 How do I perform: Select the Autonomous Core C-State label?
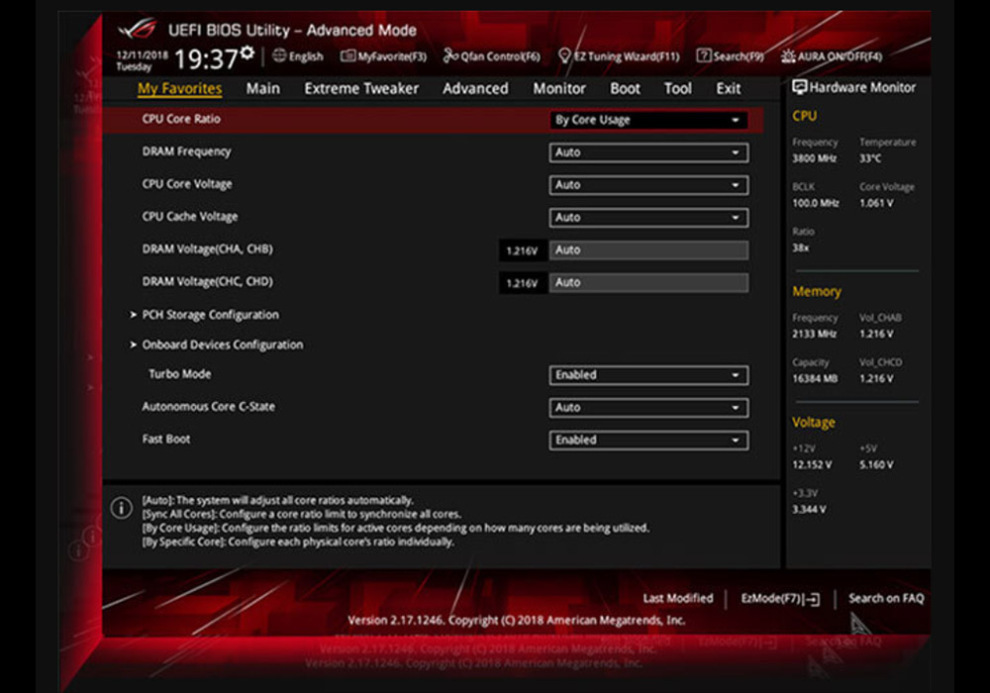tap(208, 406)
